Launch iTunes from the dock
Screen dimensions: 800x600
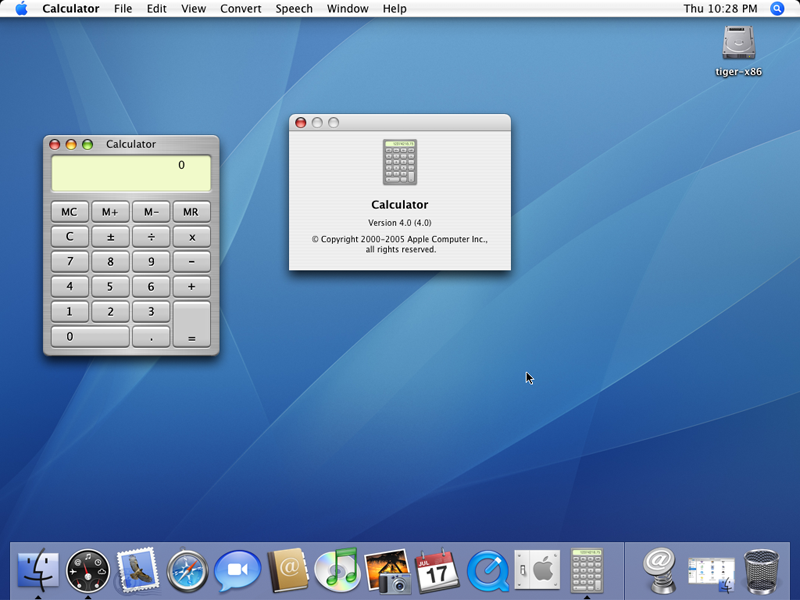[336, 570]
